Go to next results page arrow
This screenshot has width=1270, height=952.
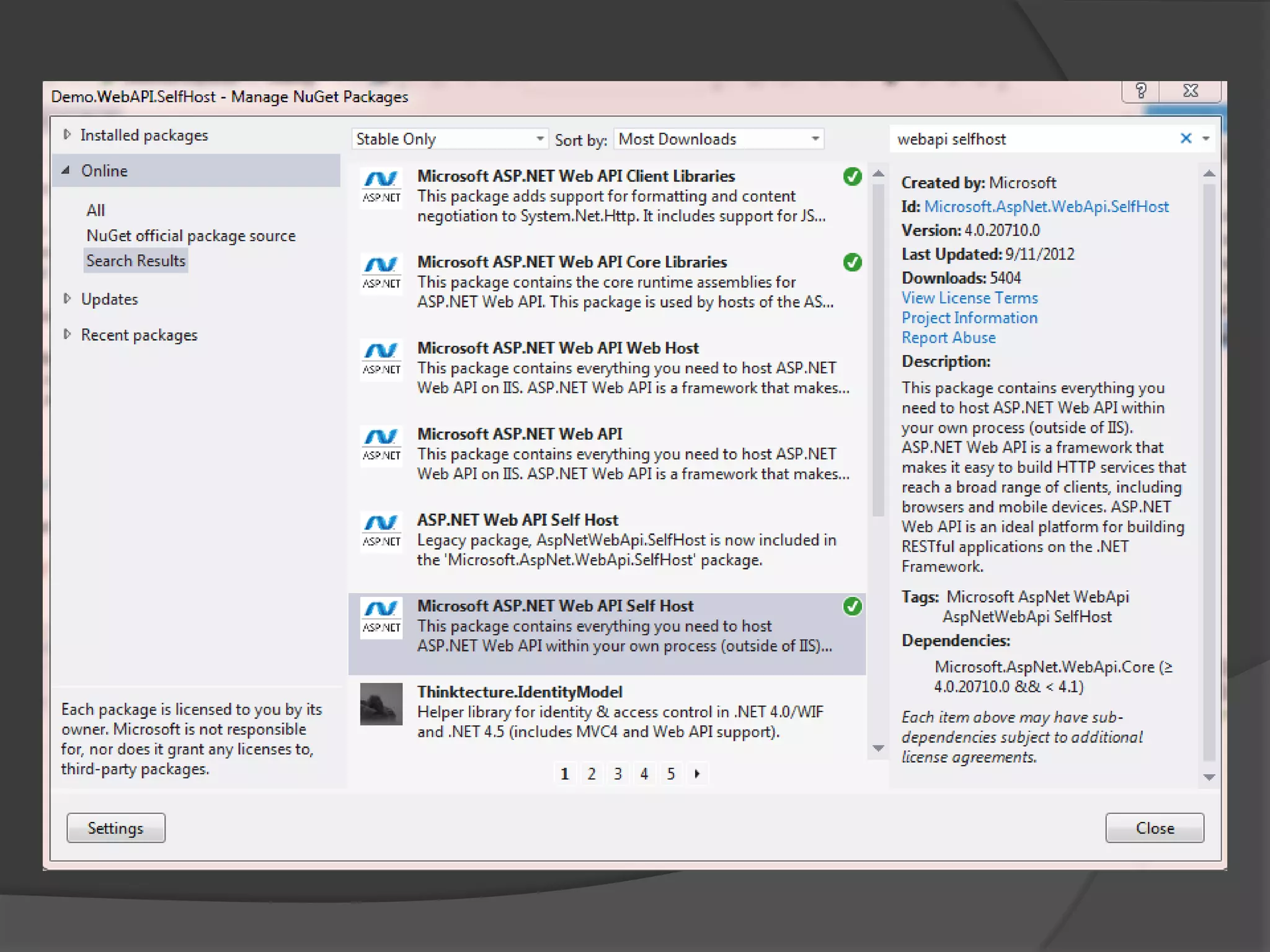697,773
